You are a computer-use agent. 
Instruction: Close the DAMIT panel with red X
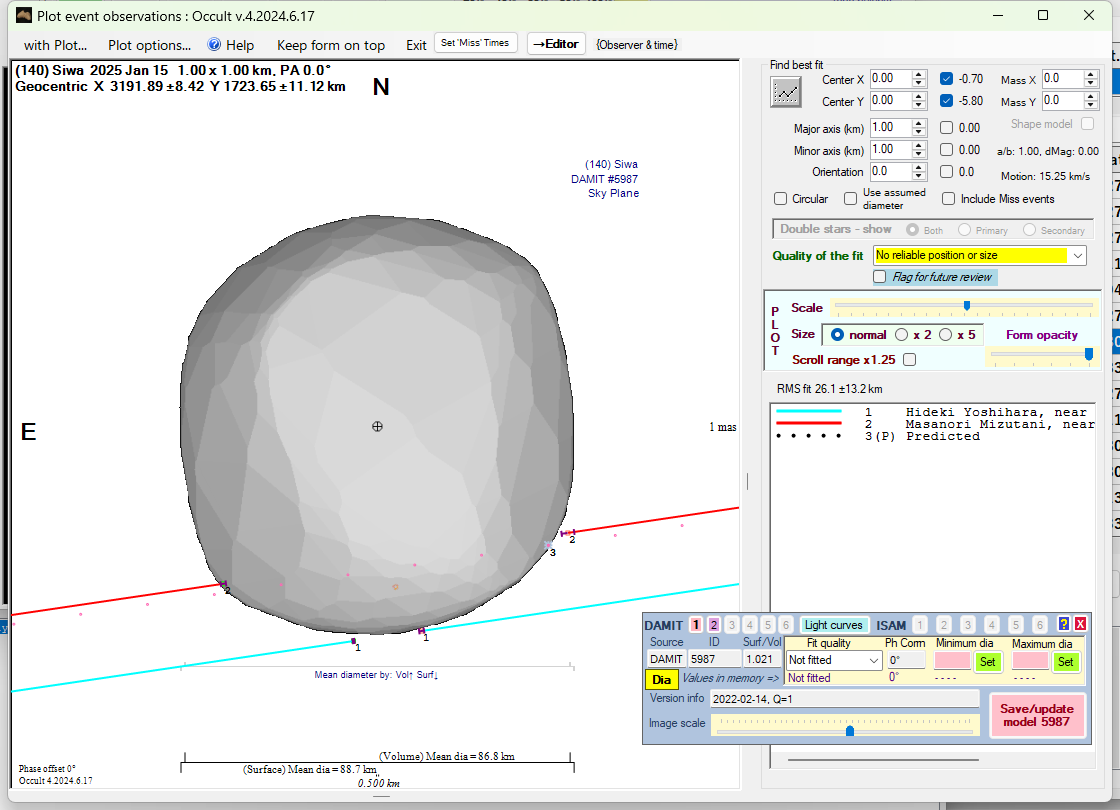[1080, 624]
